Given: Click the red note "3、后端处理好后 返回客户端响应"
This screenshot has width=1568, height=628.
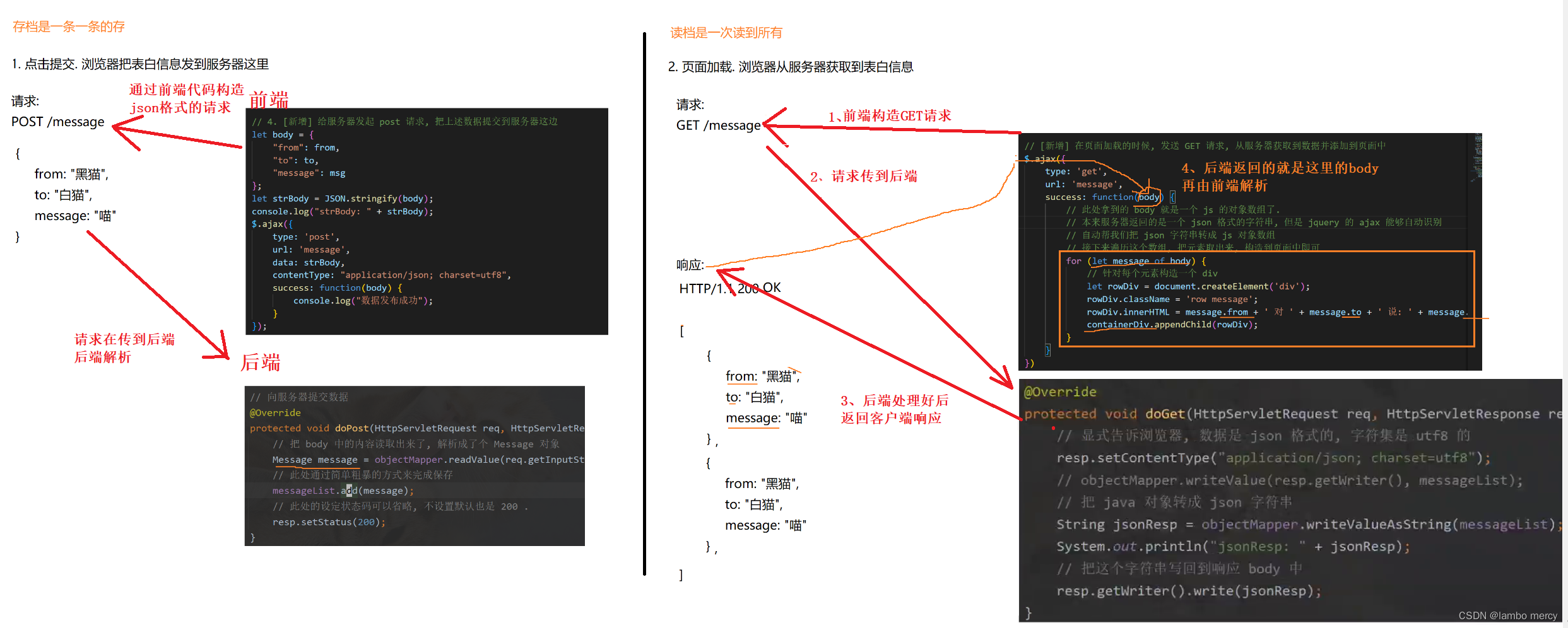Looking at the screenshot, I should tap(895, 409).
